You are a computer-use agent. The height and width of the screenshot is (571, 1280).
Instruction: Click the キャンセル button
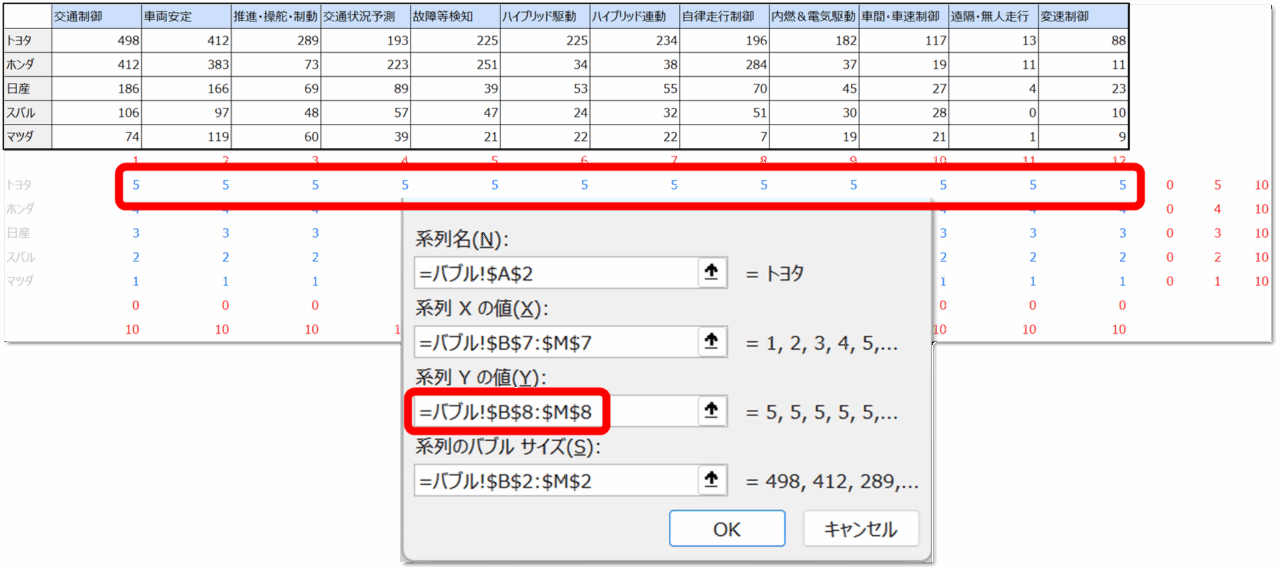[860, 529]
